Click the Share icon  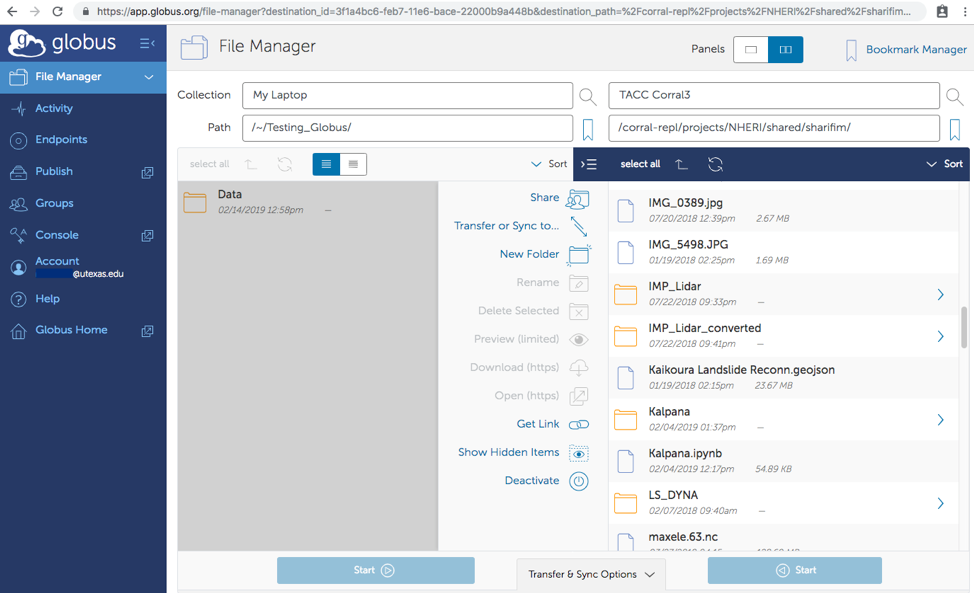(x=578, y=199)
